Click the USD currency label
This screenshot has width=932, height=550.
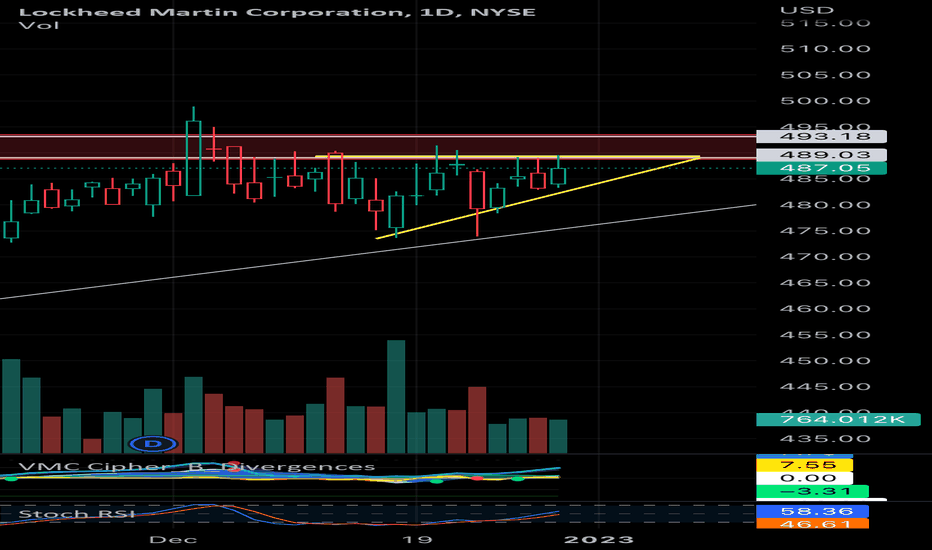(x=807, y=10)
